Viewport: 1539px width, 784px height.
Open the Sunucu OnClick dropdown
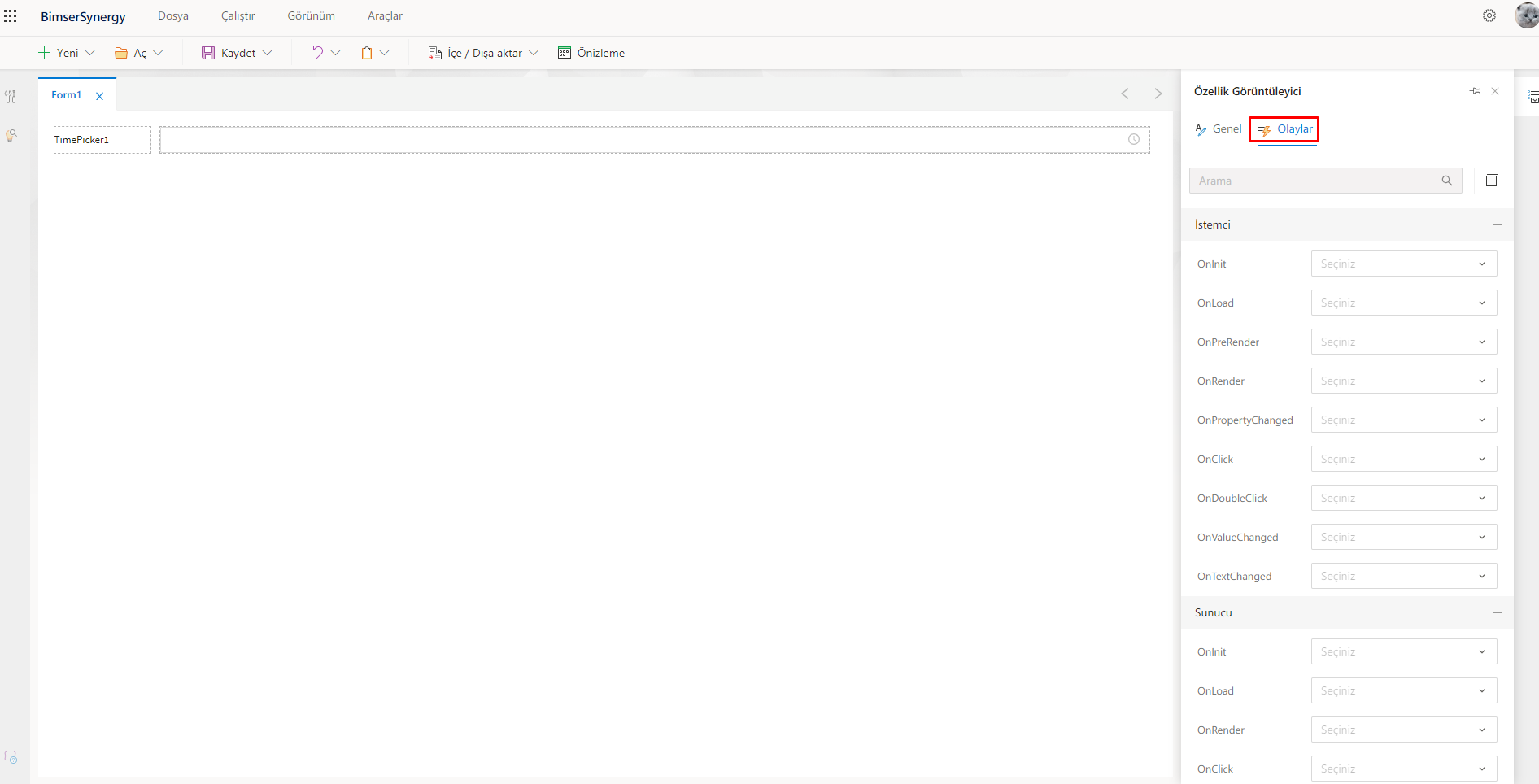(1404, 769)
